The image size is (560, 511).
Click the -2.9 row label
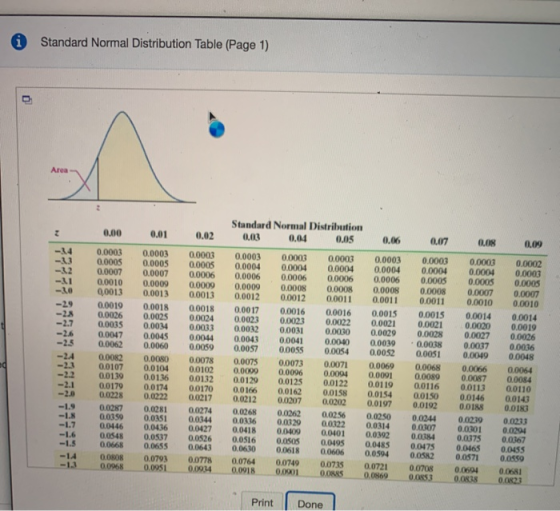(x=64, y=304)
